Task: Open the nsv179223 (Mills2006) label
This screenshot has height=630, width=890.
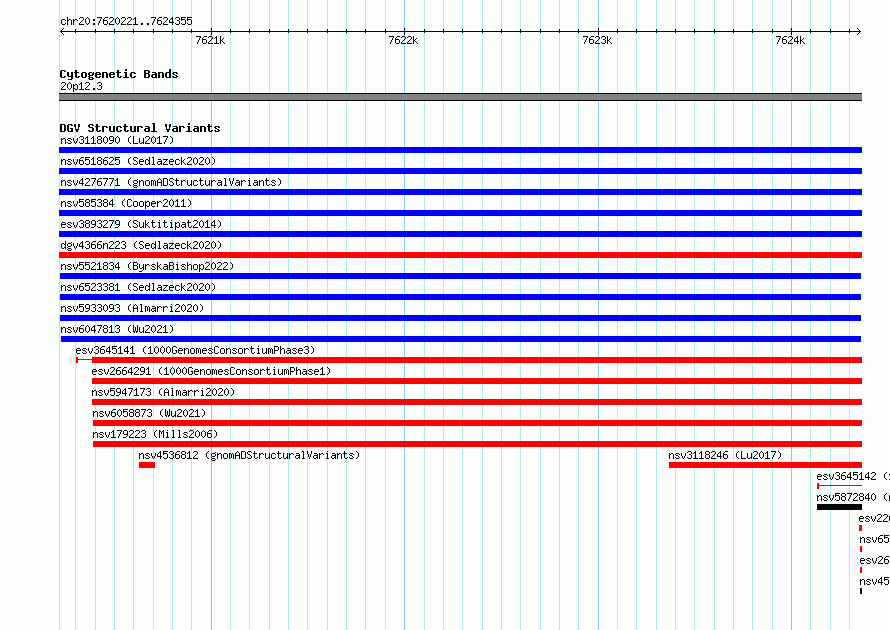Action: point(155,434)
